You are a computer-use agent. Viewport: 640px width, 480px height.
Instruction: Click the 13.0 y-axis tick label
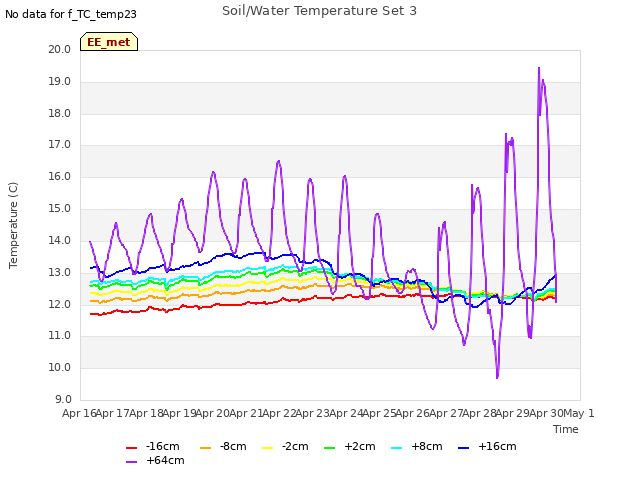coord(60,272)
